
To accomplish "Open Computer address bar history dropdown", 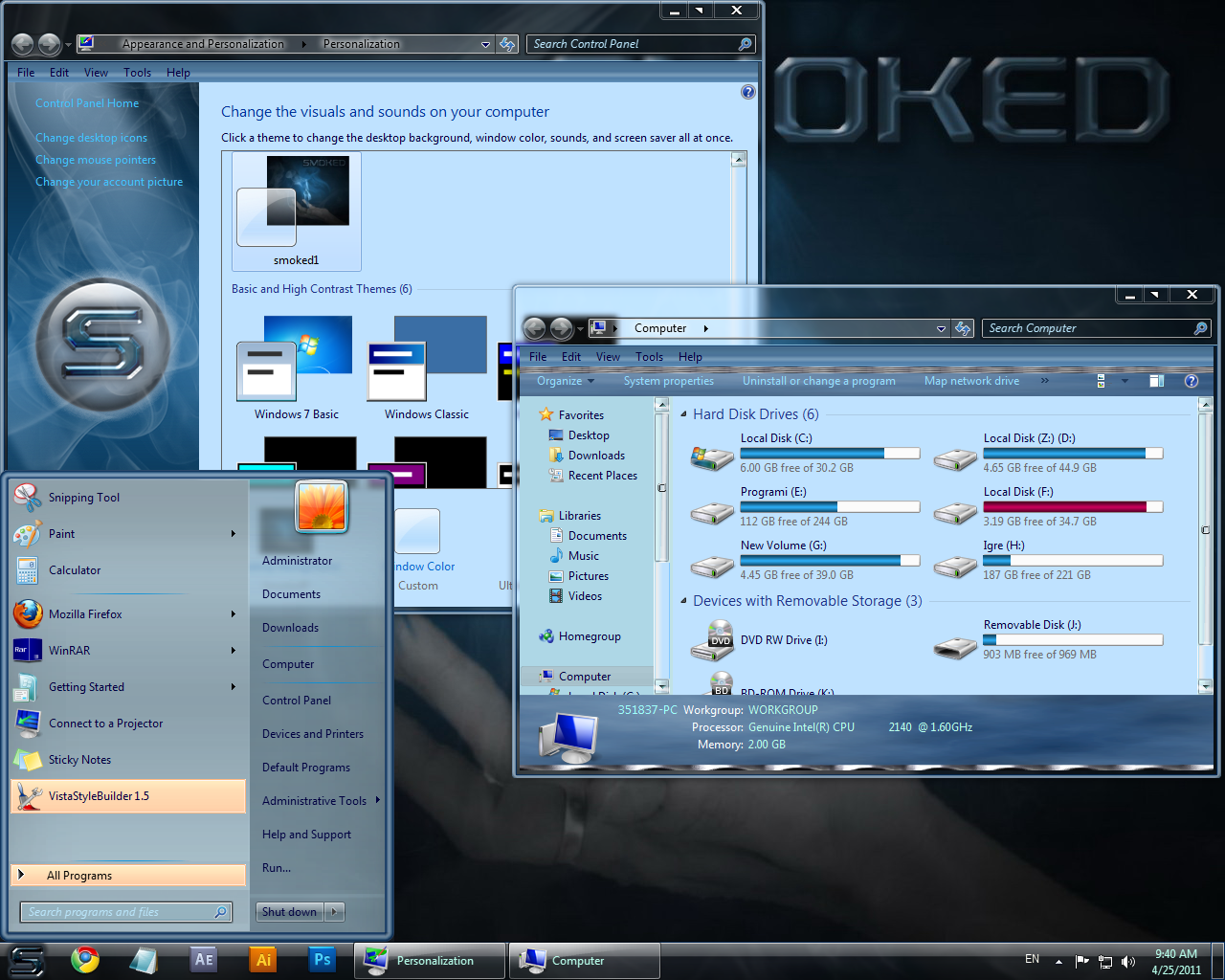I will click(941, 328).
